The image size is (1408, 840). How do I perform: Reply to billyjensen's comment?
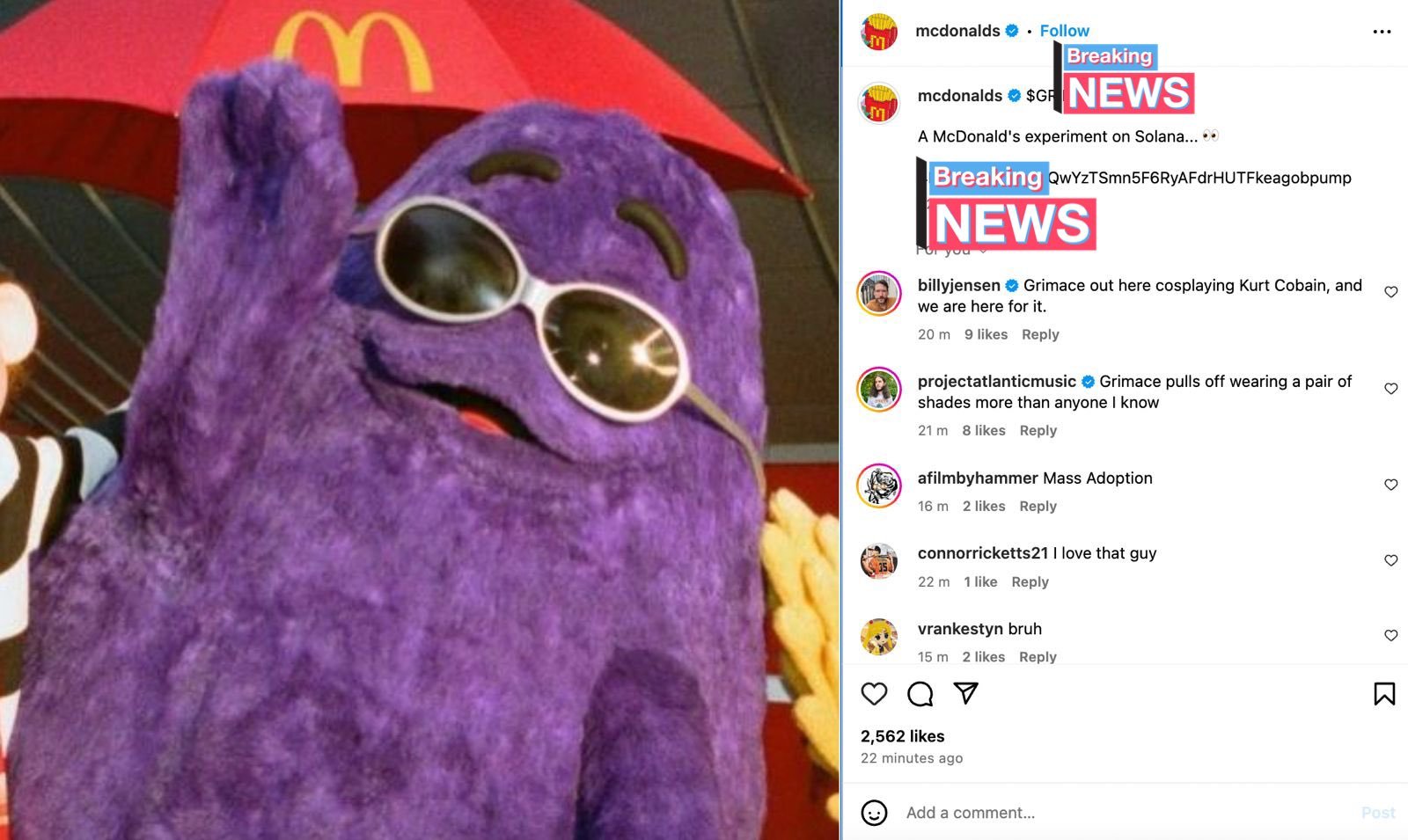[1040, 334]
